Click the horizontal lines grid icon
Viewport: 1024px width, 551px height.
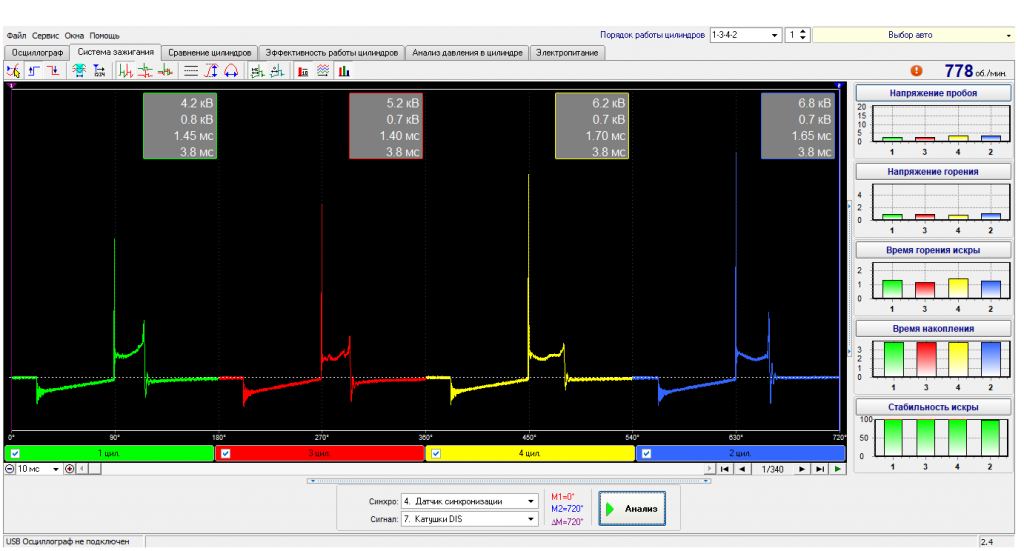pos(191,71)
